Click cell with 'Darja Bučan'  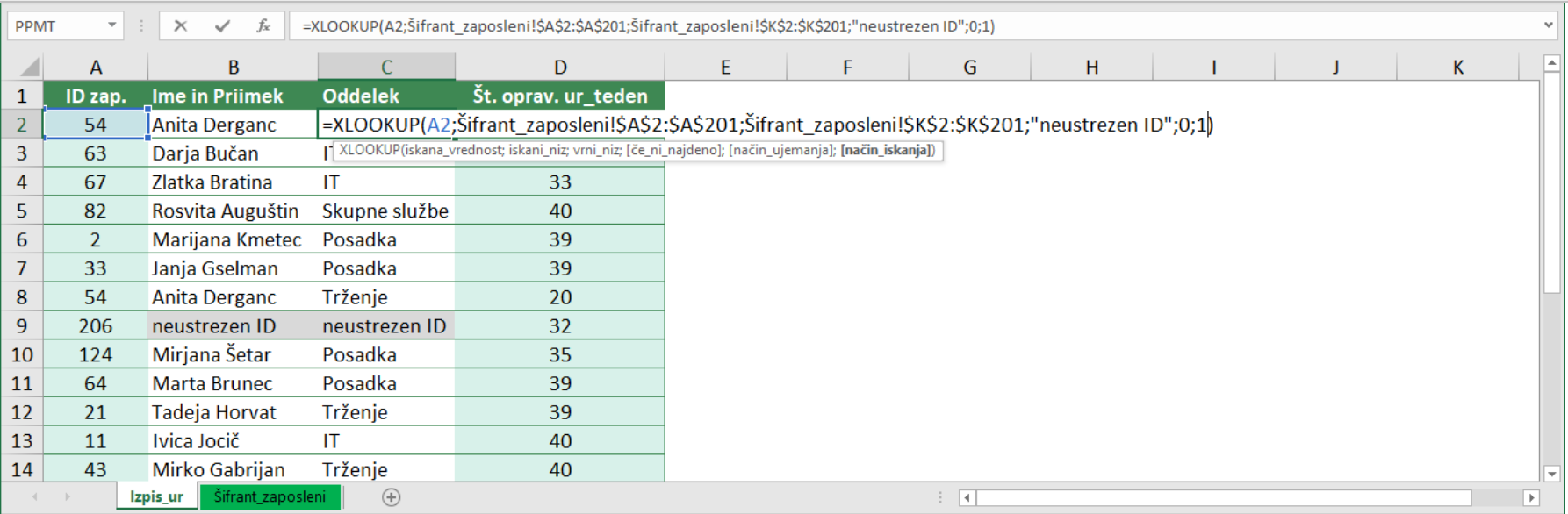coord(233,153)
